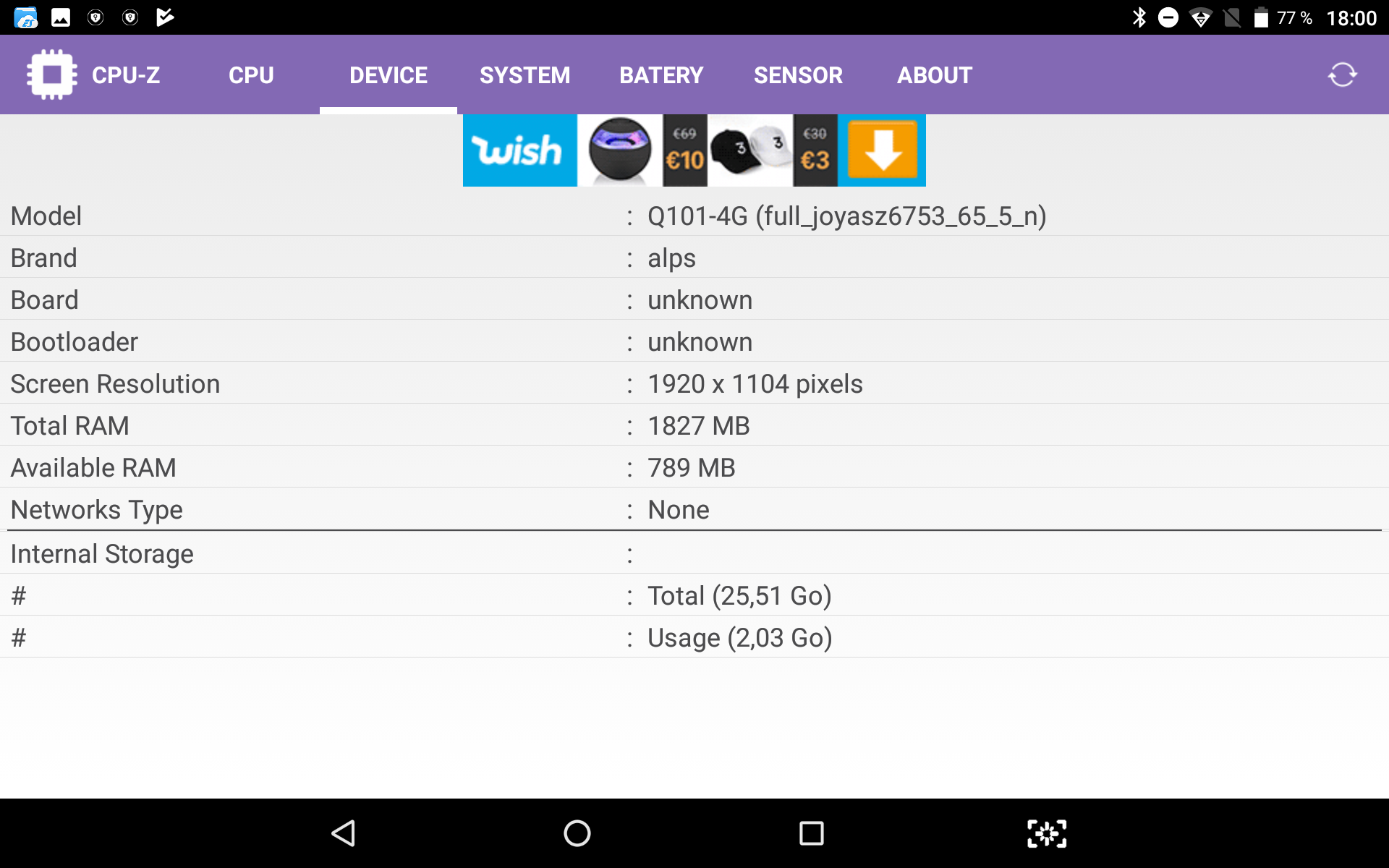Switch to the CPU tab
The height and width of the screenshot is (868, 1389).
point(251,75)
